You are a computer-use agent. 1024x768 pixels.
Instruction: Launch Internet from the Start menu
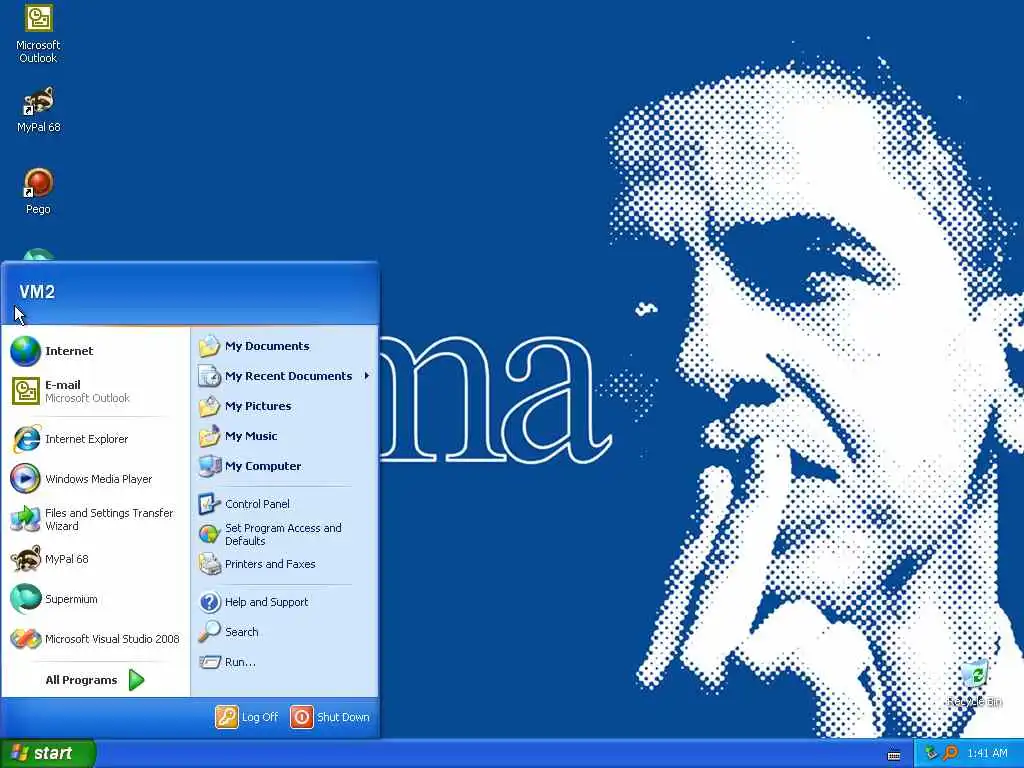click(x=95, y=351)
